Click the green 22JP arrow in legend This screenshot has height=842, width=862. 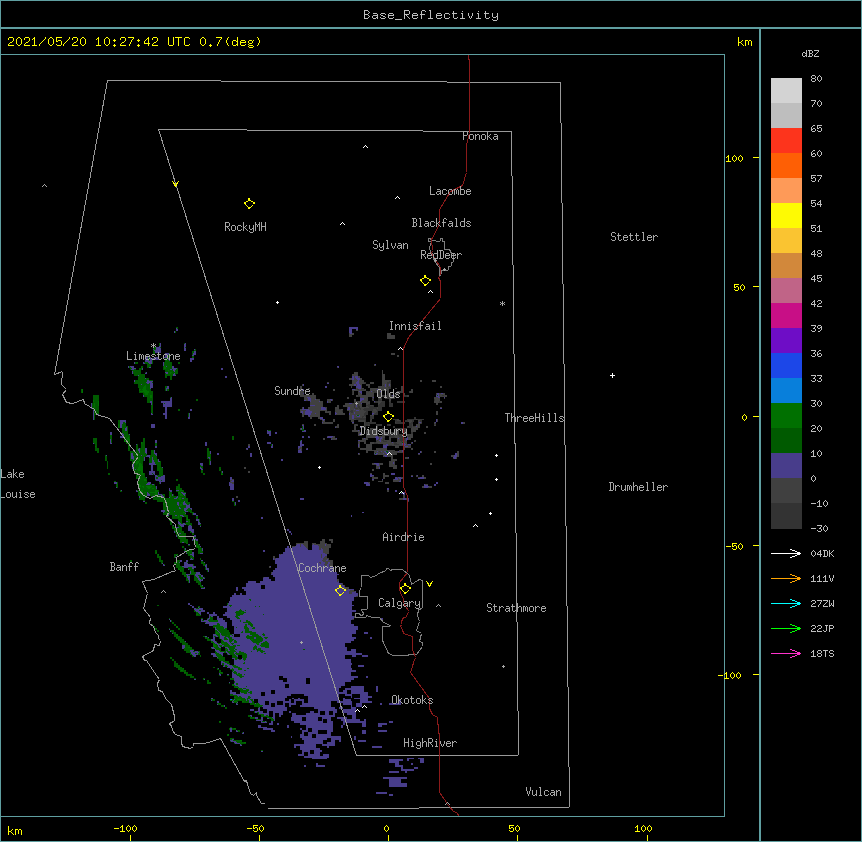click(x=786, y=628)
